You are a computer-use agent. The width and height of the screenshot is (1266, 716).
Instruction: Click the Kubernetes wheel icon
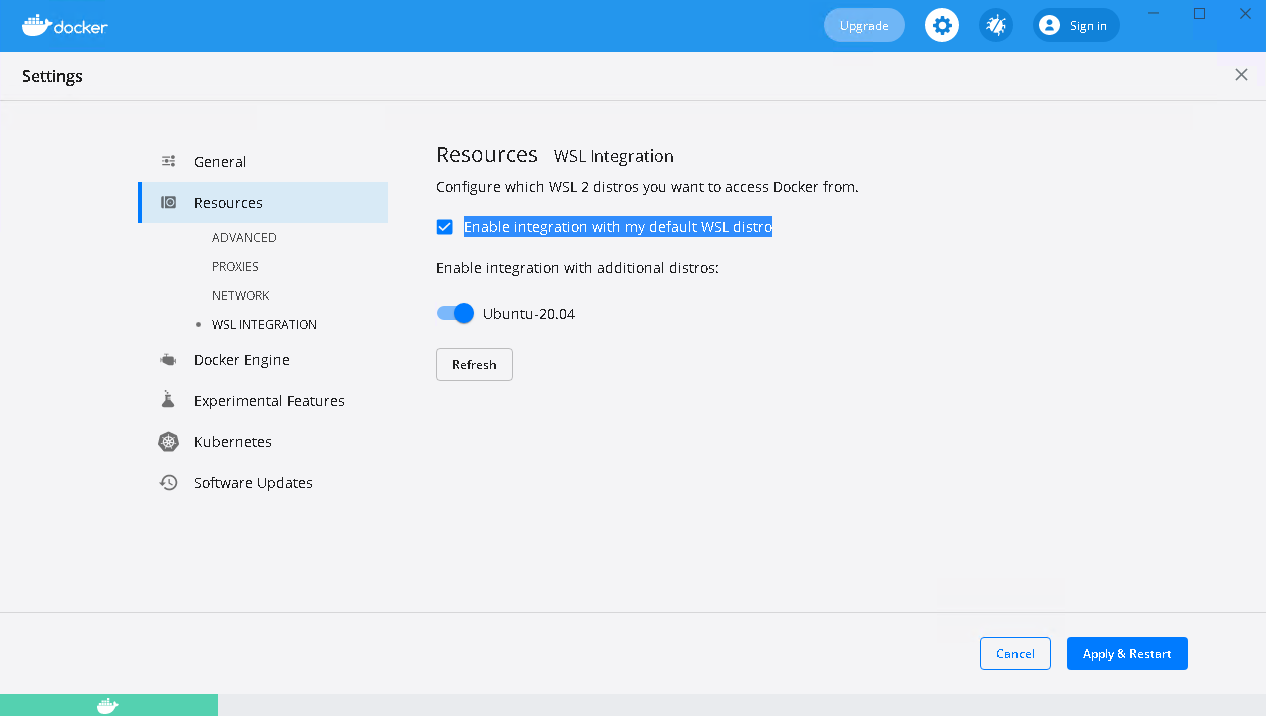(x=168, y=442)
